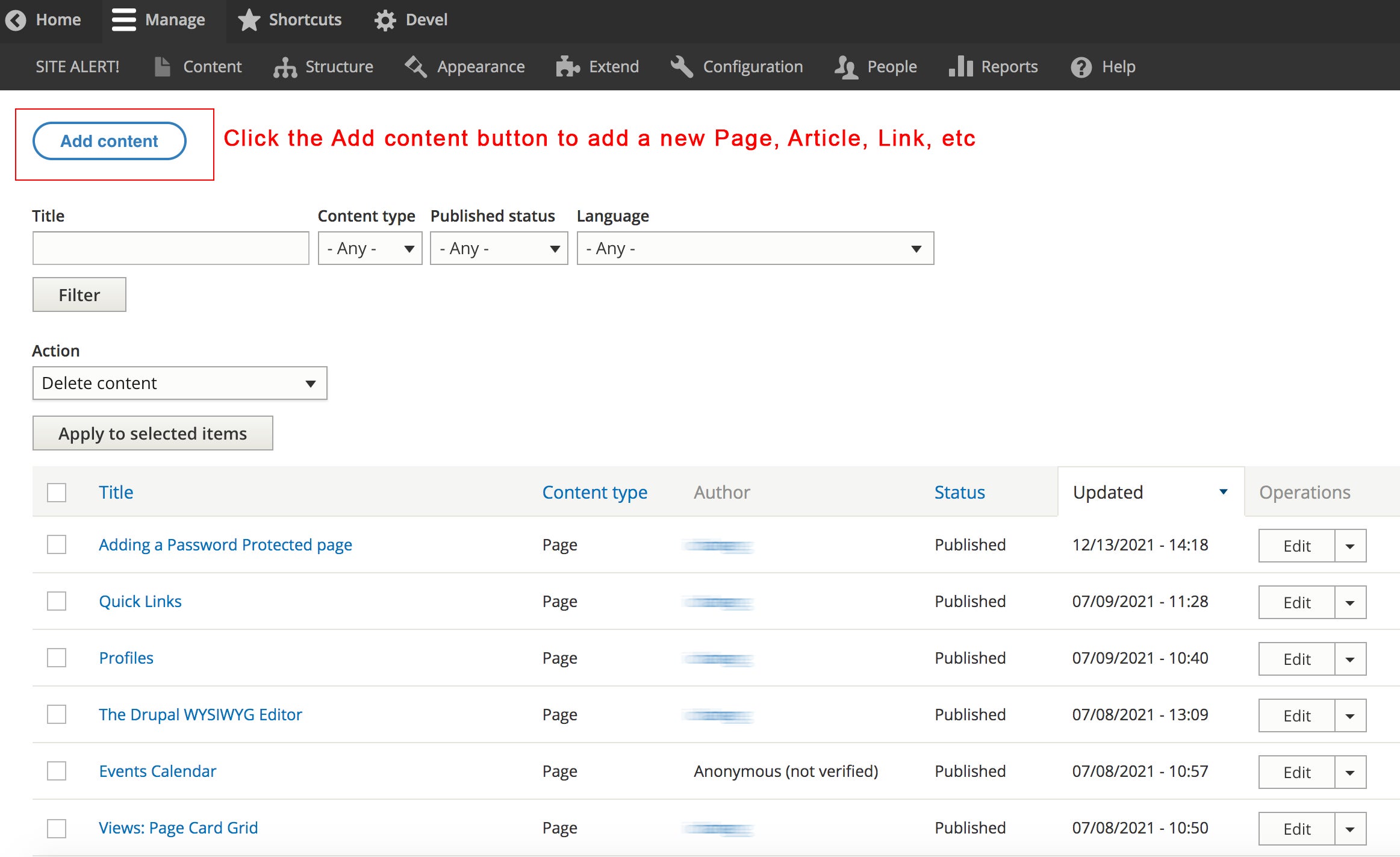Click the People users icon
Viewport: 1400px width, 857px height.
[x=846, y=67]
